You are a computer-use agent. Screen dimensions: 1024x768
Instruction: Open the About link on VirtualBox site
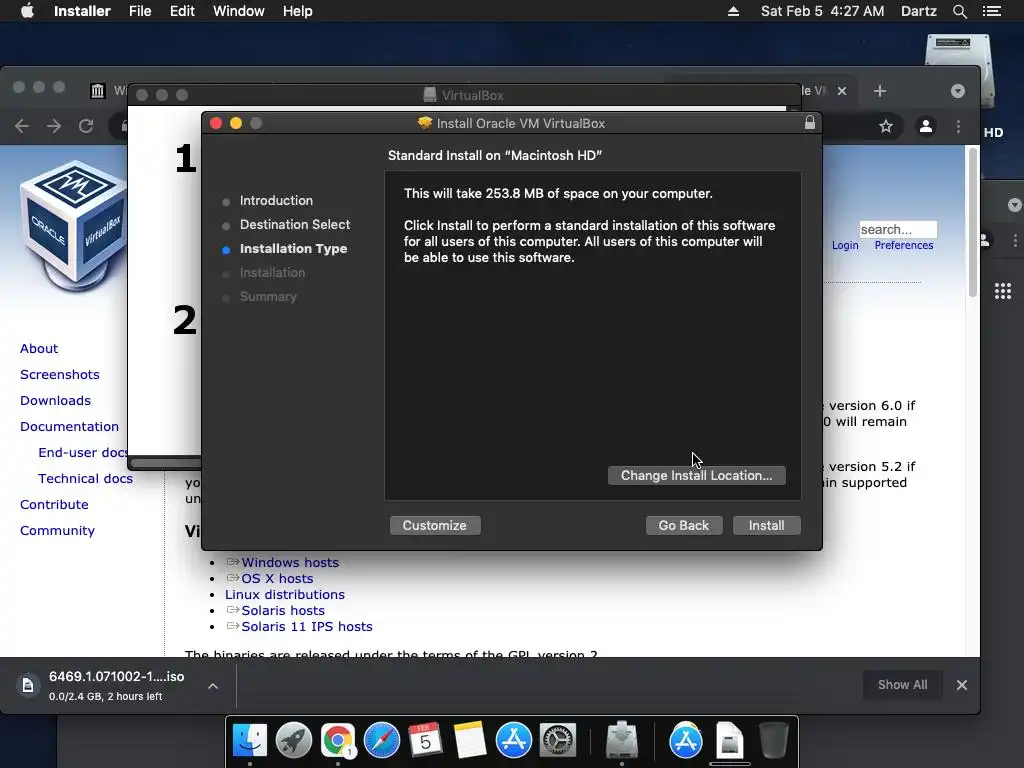39,349
